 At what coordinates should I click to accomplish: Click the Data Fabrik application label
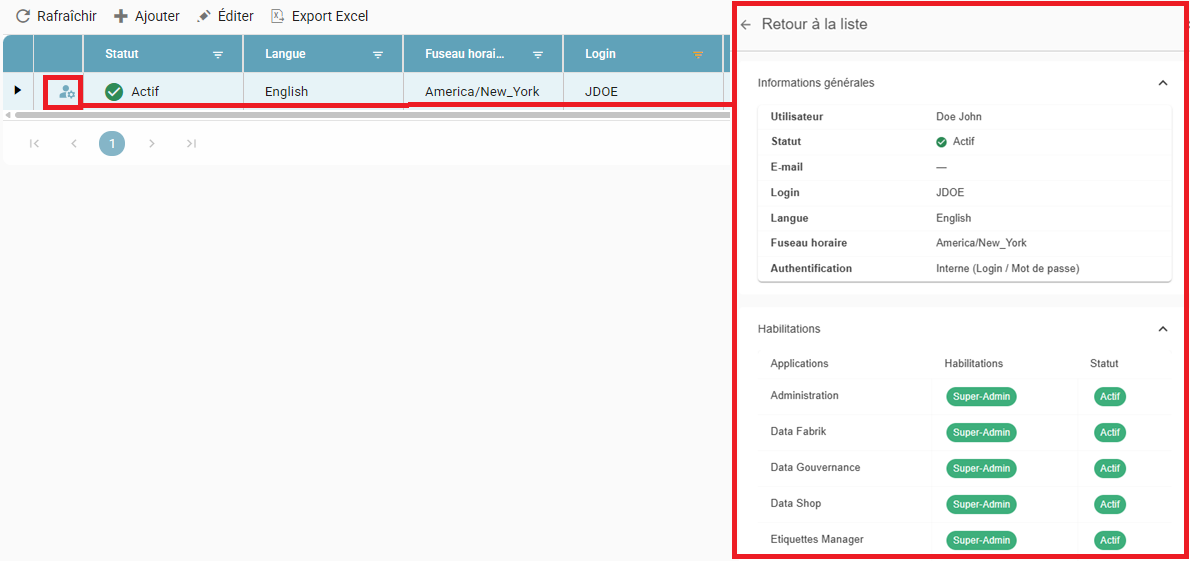click(798, 431)
